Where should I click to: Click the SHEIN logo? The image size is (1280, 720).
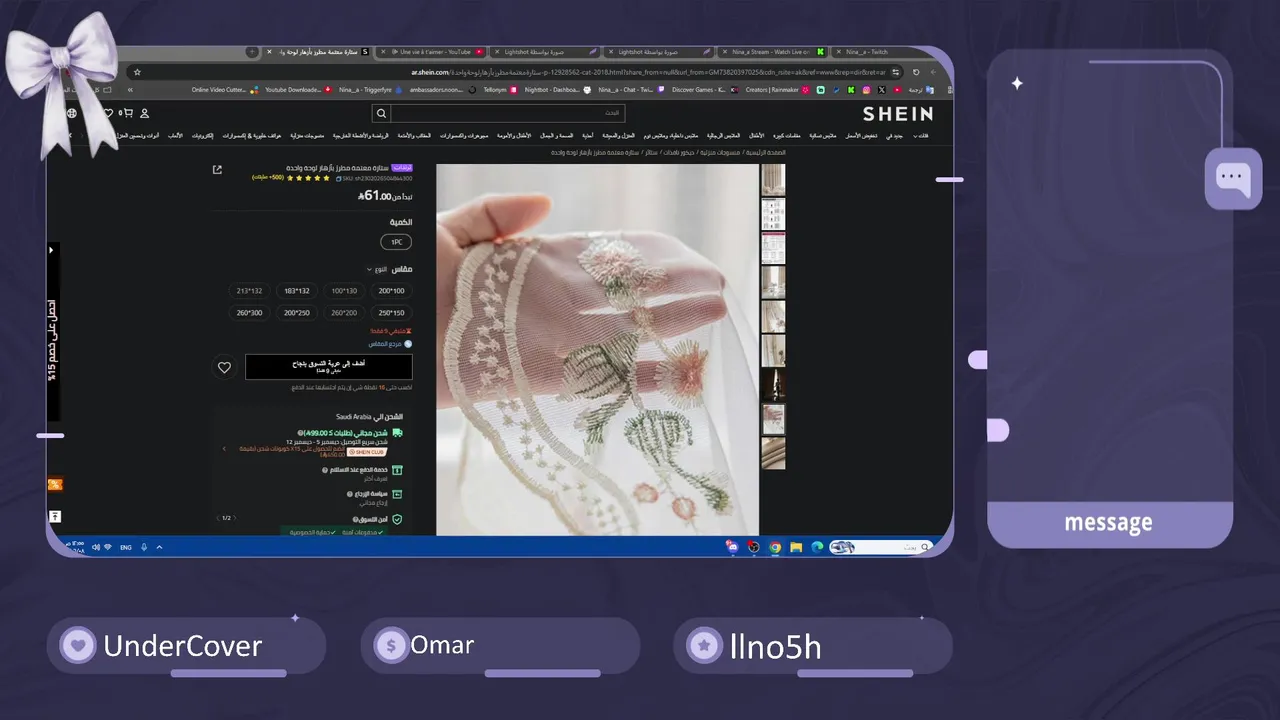897,114
